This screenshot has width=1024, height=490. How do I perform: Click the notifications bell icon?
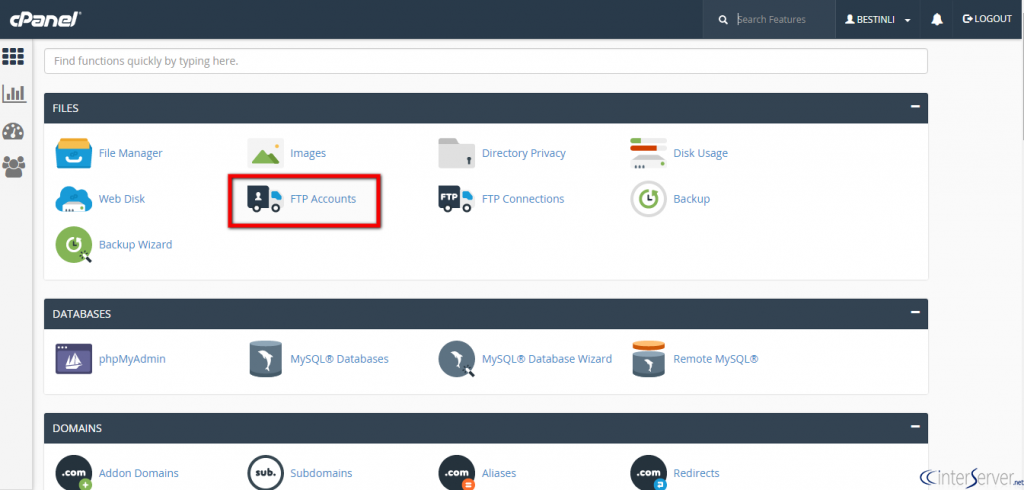tap(936, 20)
